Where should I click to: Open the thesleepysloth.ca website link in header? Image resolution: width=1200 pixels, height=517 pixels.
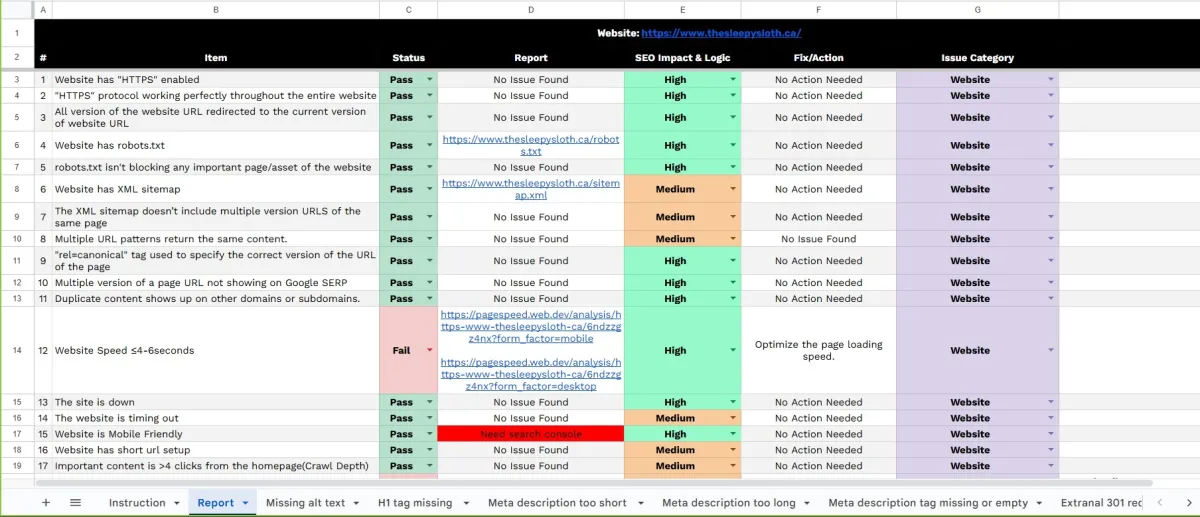pos(721,33)
